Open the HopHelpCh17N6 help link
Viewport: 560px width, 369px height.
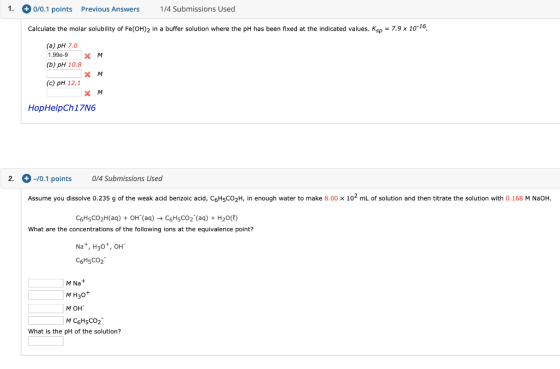(x=62, y=108)
